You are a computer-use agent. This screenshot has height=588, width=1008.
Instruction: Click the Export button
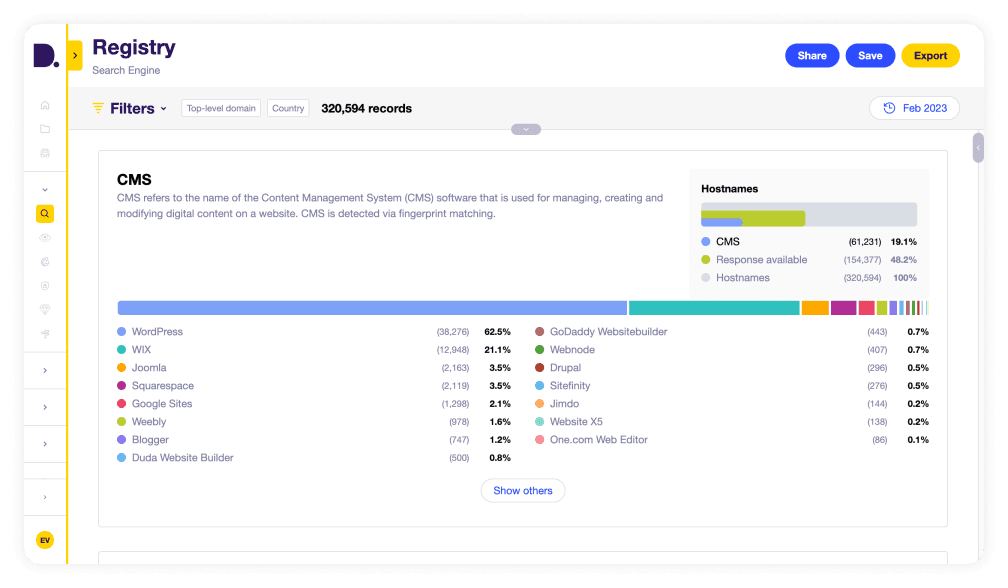[x=930, y=56]
